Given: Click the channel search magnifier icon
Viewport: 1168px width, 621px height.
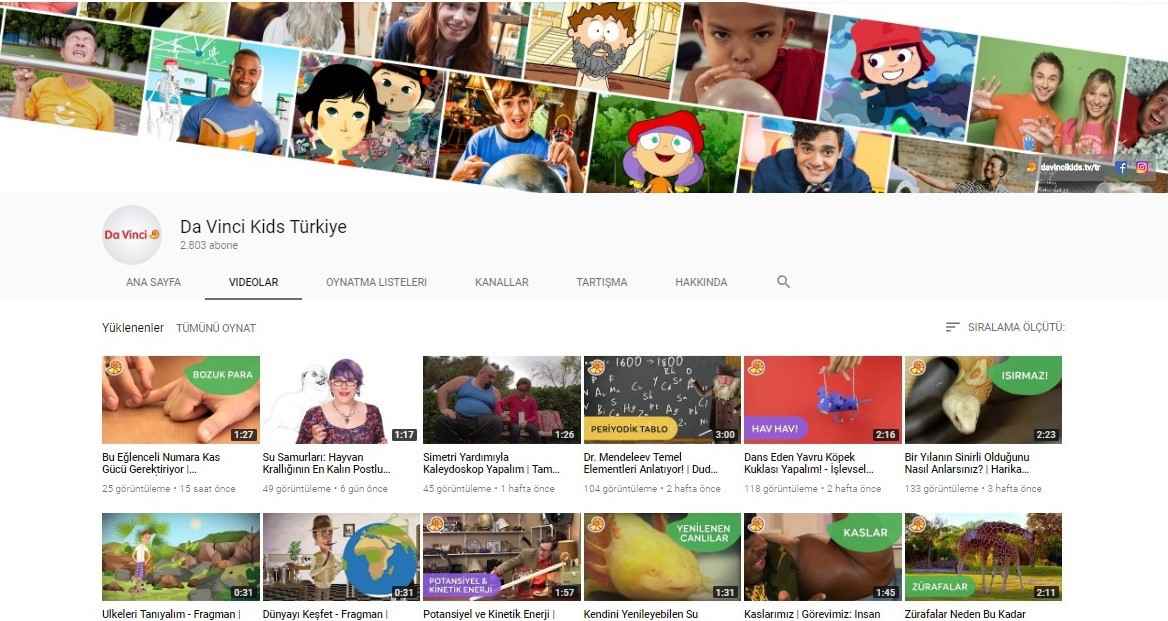Looking at the screenshot, I should tap(783, 282).
